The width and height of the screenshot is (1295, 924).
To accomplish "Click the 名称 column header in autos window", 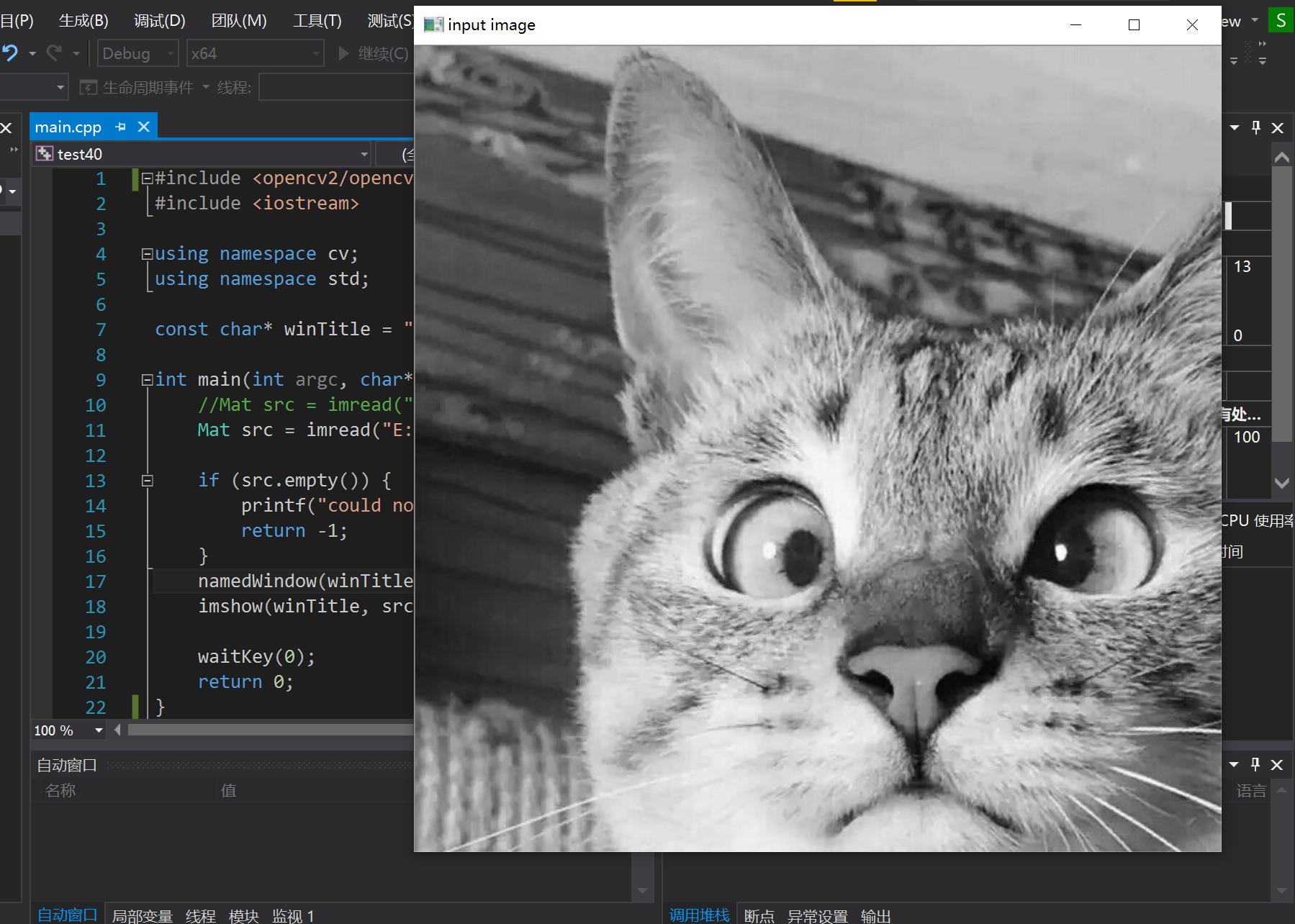I will [x=60, y=790].
